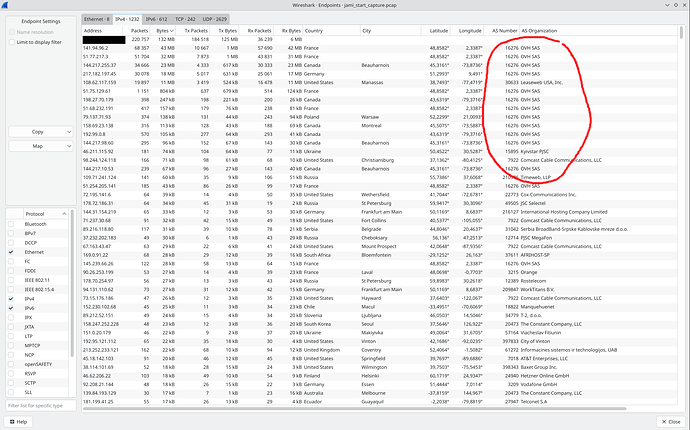Check the IEEE 802.11 protocol checkbox

coord(11,280)
